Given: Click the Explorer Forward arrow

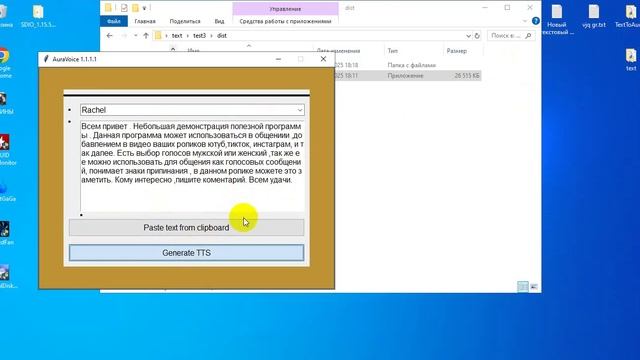Looking at the screenshot, I should click(x=124, y=36).
